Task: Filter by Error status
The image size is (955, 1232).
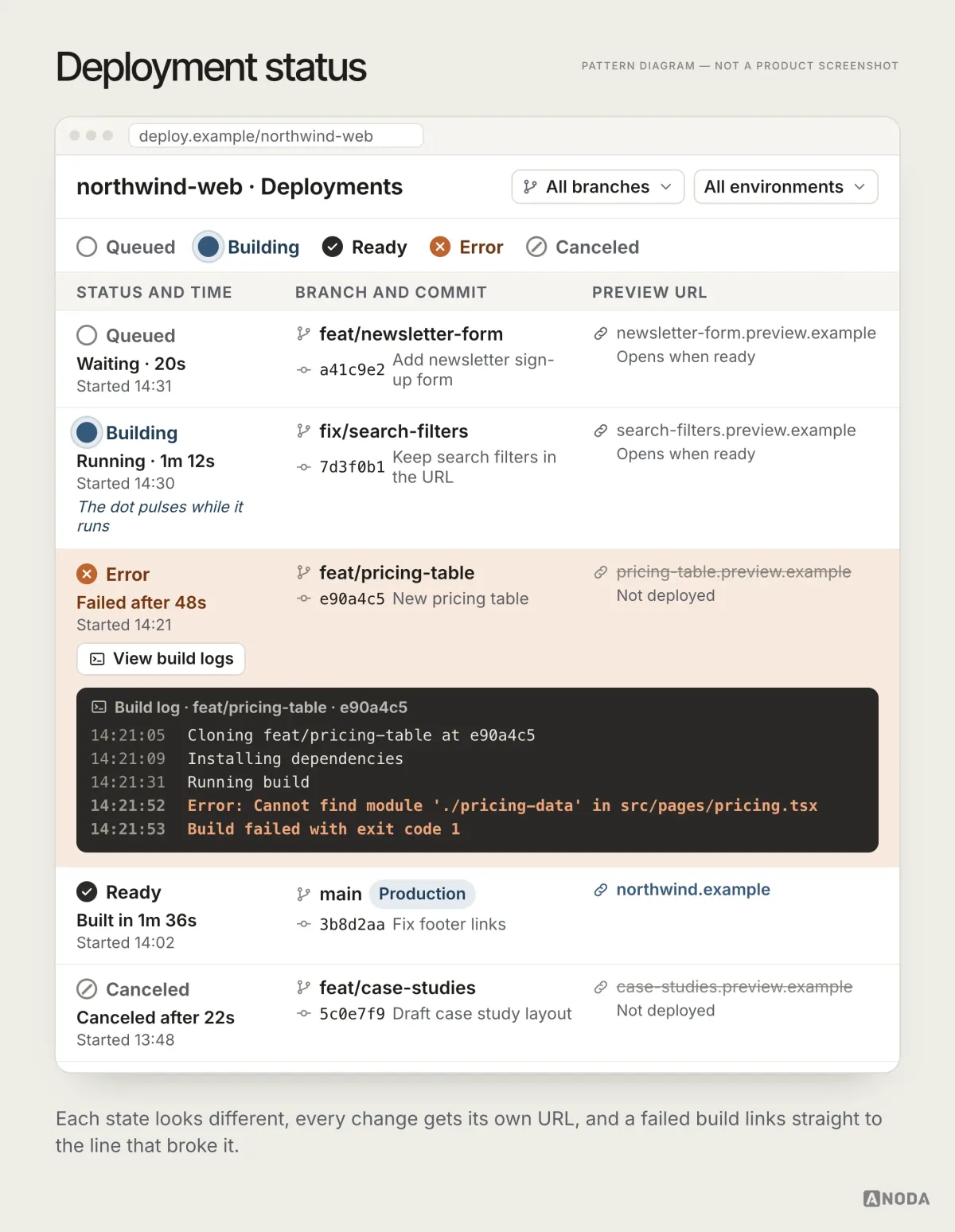Action: tap(466, 248)
